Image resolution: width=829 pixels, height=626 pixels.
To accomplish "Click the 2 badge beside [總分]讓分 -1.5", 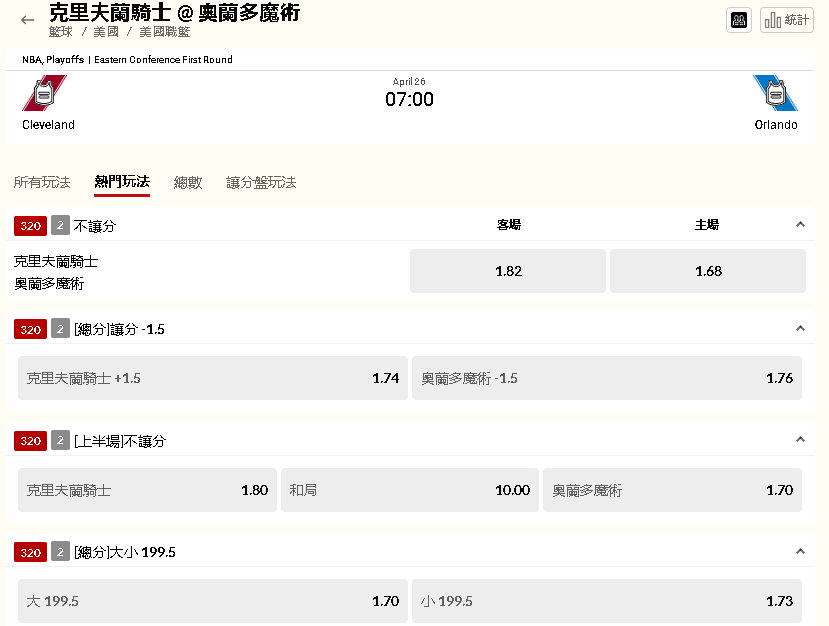I will 60,329.
